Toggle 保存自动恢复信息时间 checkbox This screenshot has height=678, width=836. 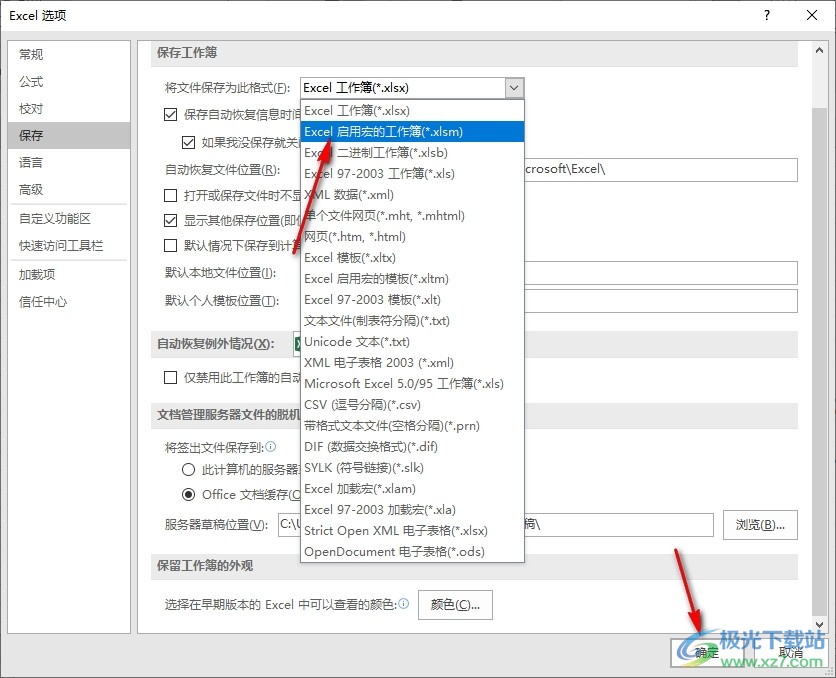pyautogui.click(x=171, y=115)
